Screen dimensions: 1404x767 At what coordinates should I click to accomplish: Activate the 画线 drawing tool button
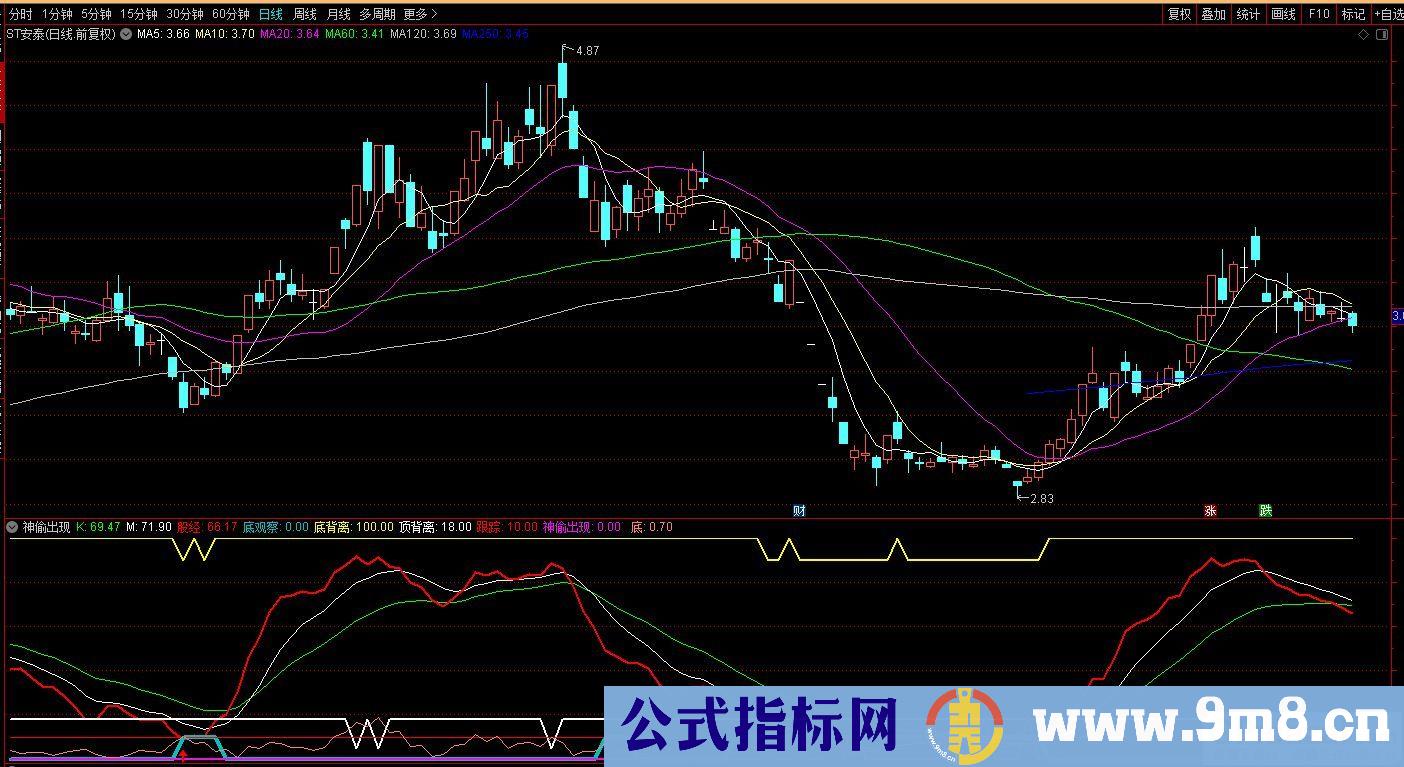pos(1283,14)
